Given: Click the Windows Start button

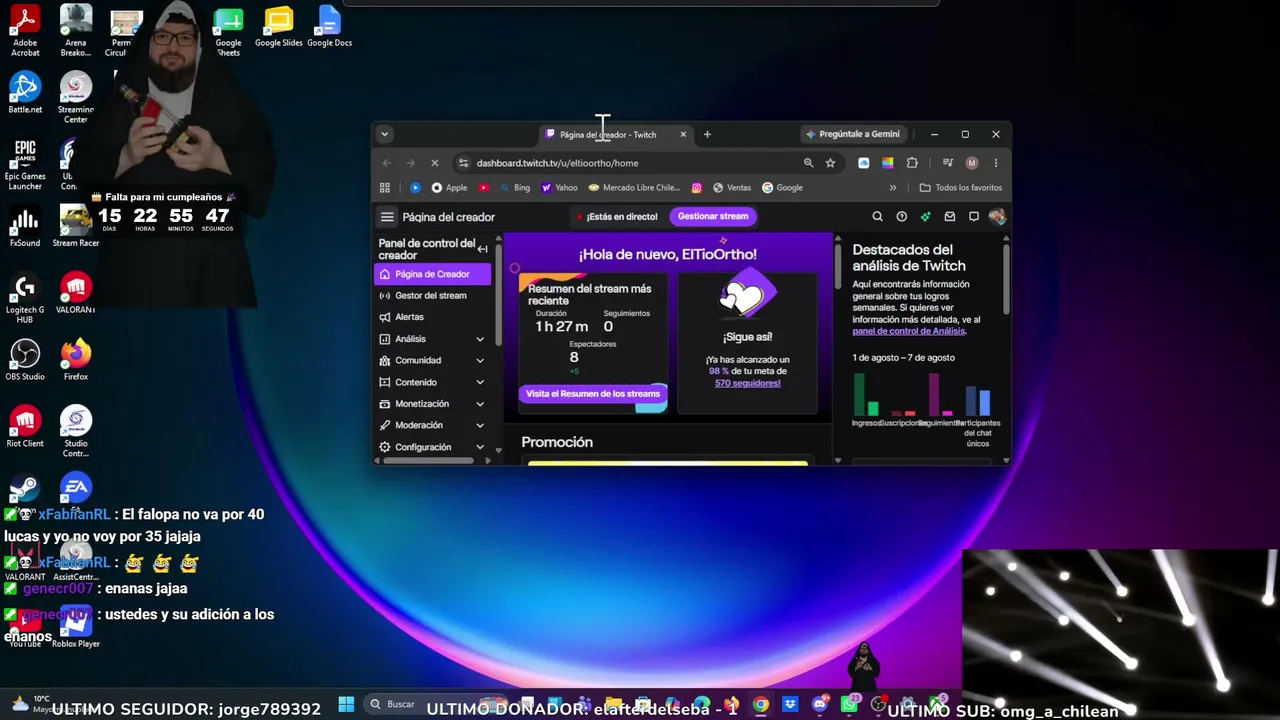Looking at the screenshot, I should click(346, 704).
